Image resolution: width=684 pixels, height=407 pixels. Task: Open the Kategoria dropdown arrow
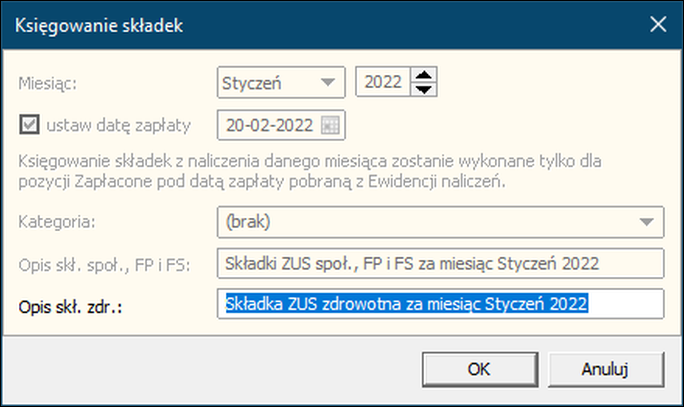click(x=646, y=222)
